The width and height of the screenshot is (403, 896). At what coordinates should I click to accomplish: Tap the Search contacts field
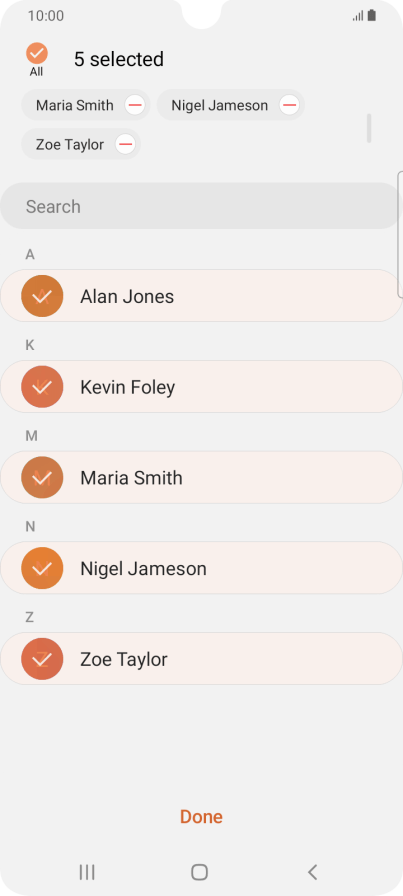200,206
